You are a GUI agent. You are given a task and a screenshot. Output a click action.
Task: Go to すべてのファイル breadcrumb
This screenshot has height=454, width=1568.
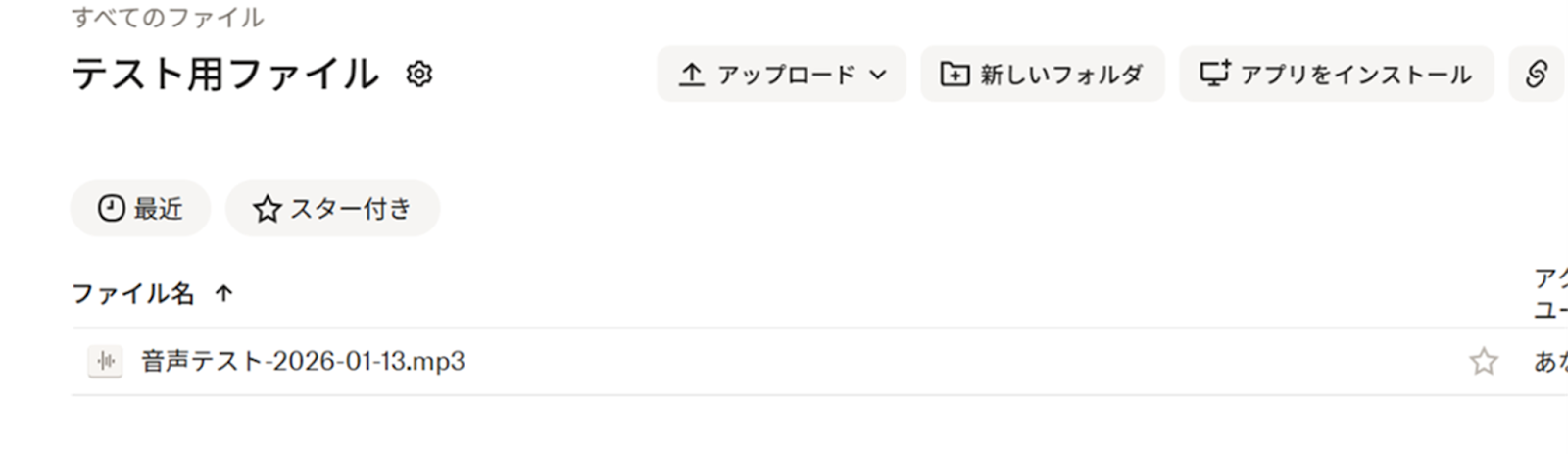coord(168,18)
